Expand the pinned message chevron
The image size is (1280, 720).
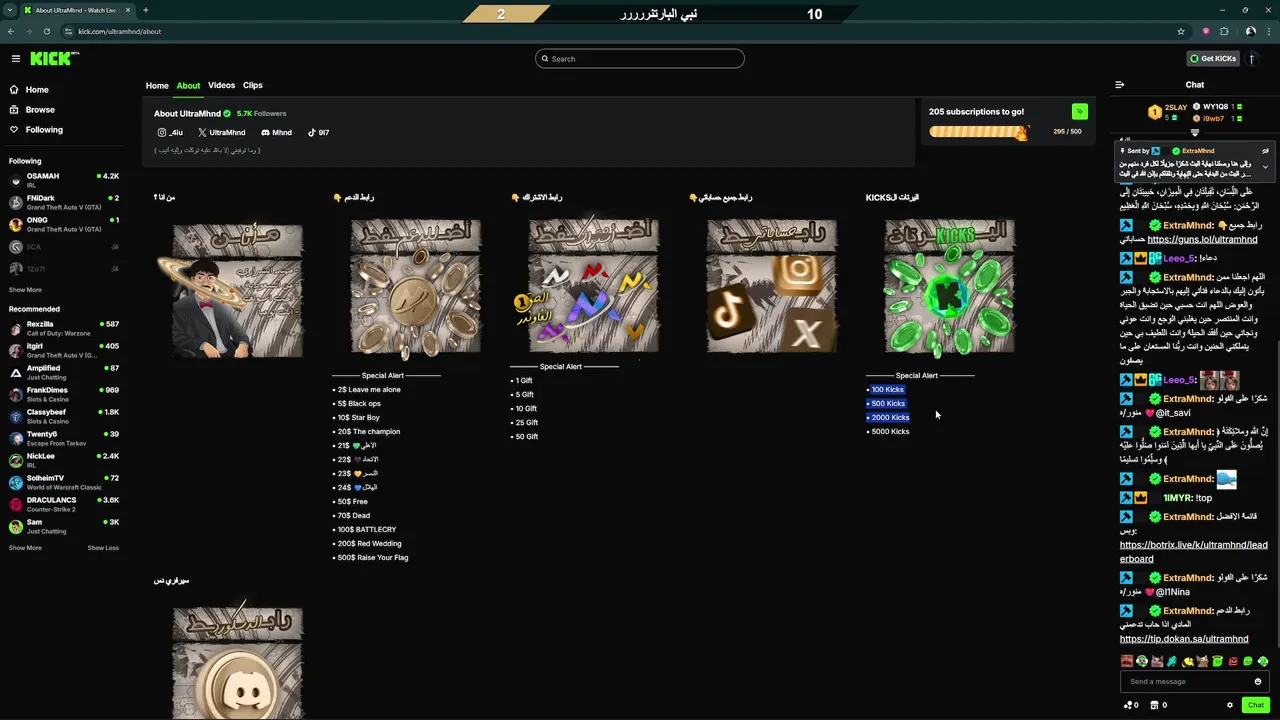click(x=1265, y=167)
